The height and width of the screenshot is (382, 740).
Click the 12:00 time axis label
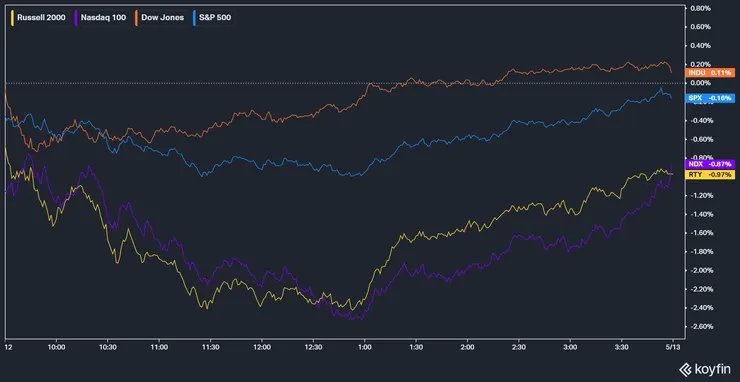pyautogui.click(x=262, y=348)
